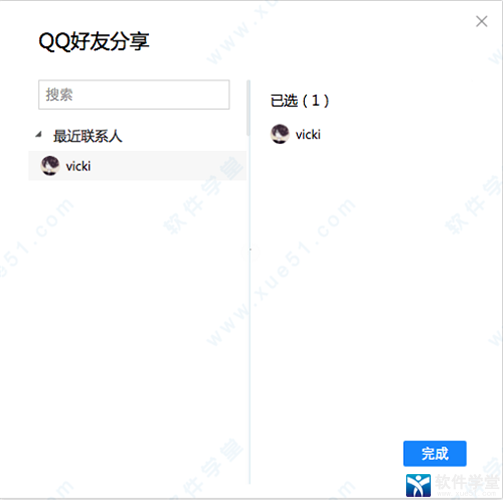Click vicki's avatar under 已选
Screen dimensions: 503x500
(280, 134)
